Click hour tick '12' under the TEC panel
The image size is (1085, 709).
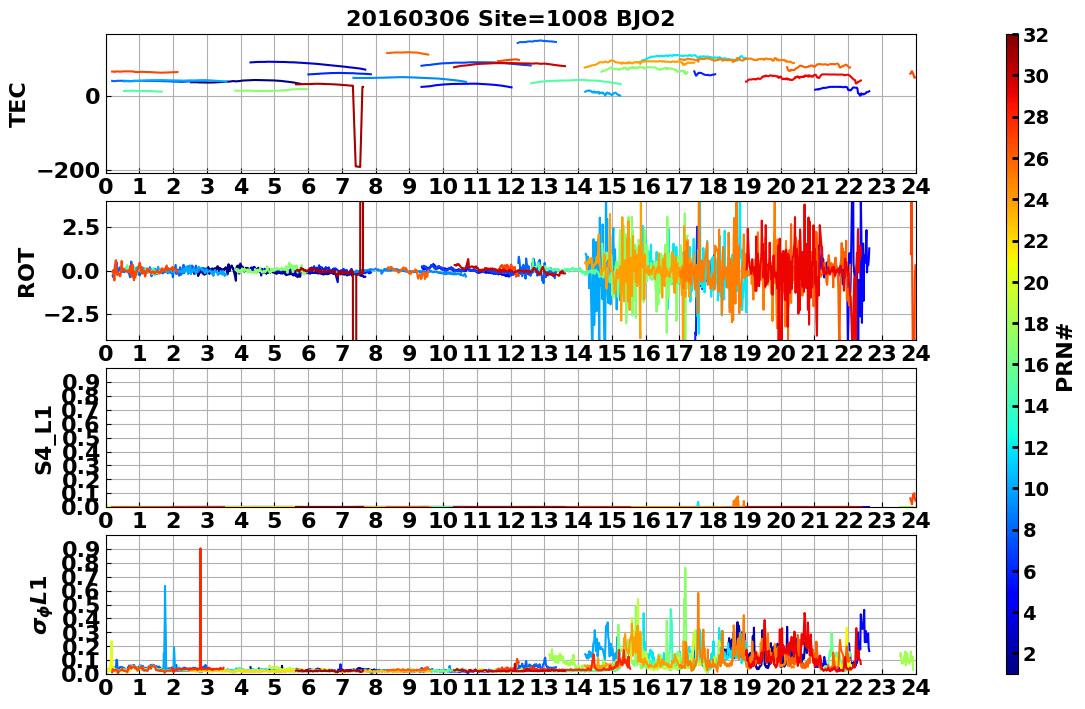pos(511,187)
